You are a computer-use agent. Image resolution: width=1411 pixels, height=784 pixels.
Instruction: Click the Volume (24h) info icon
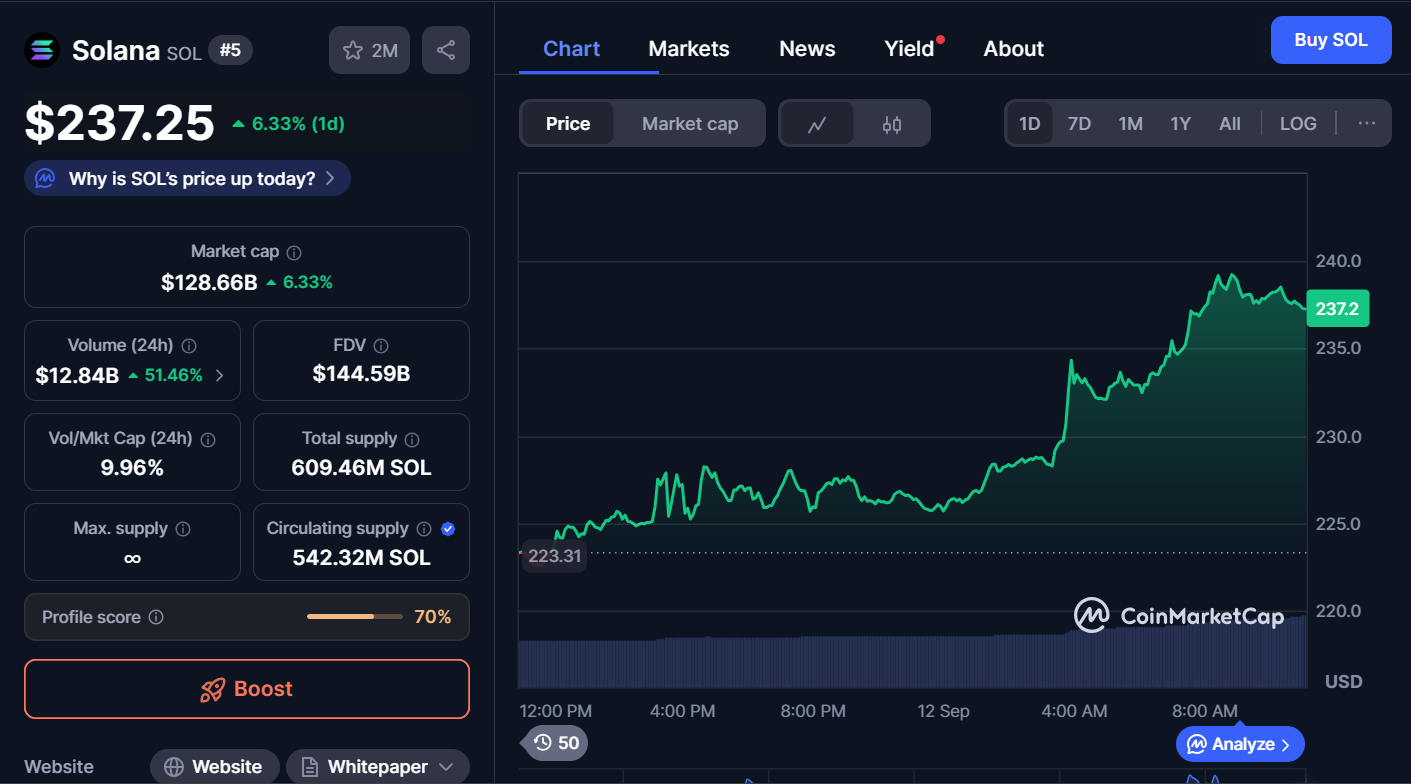pos(189,346)
